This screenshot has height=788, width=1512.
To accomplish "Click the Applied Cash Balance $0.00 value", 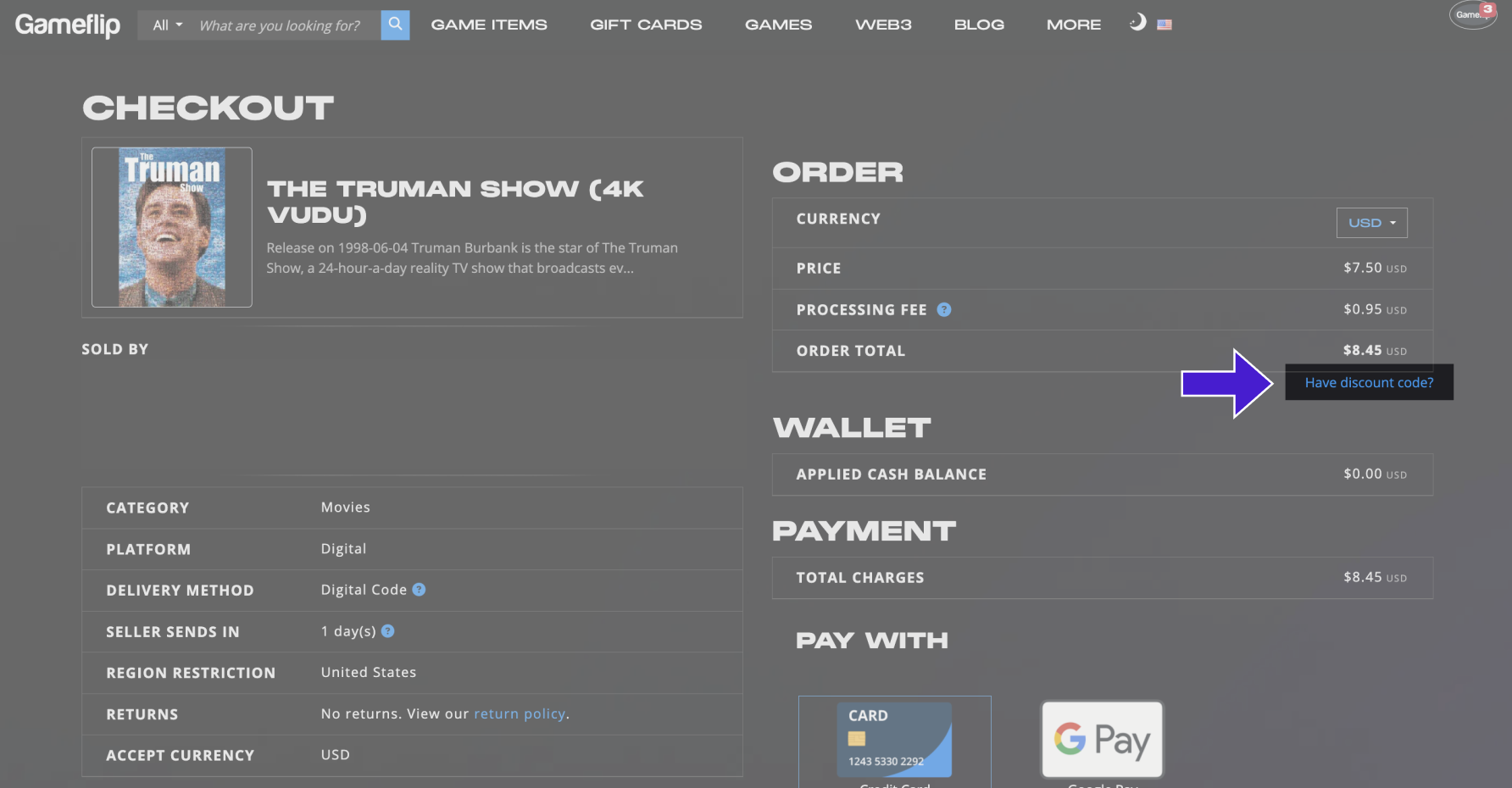I will [x=1375, y=474].
